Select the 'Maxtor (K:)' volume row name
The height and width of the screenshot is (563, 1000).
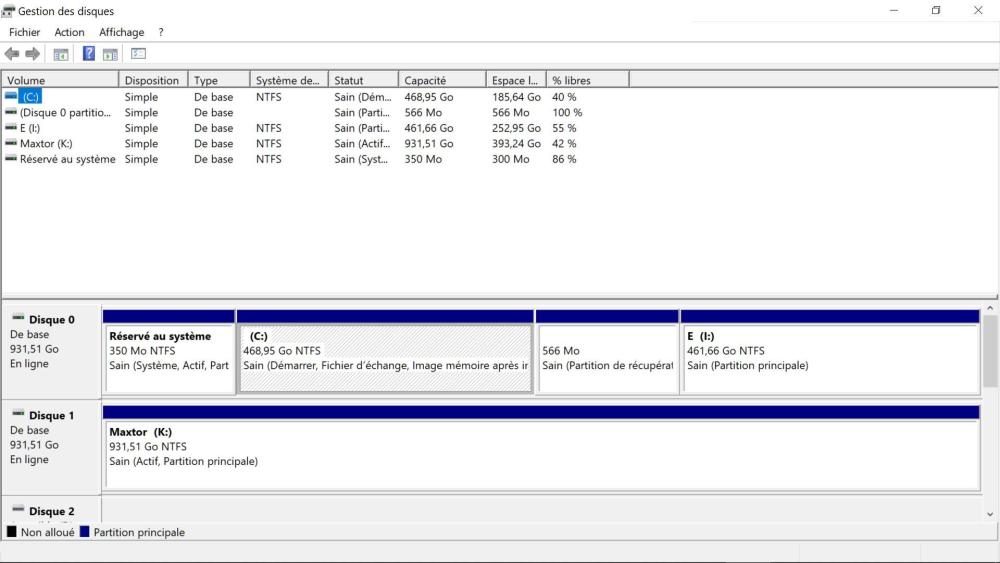tap(46, 143)
